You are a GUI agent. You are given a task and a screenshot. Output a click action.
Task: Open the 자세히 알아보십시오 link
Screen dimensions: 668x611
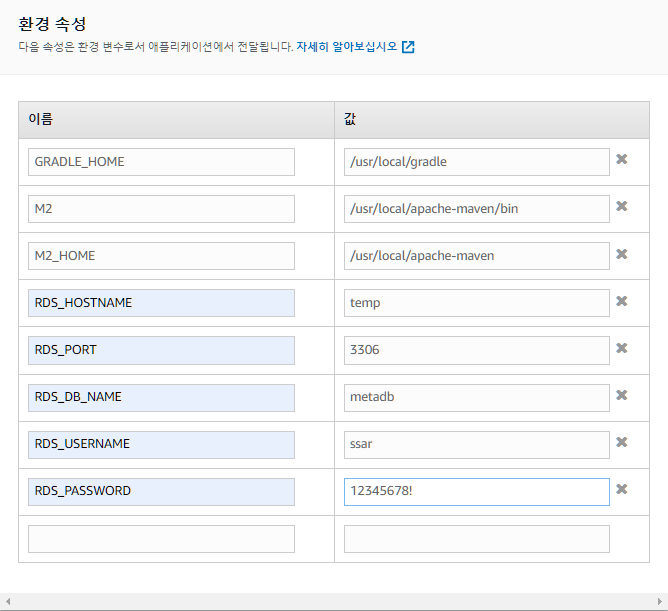click(346, 46)
